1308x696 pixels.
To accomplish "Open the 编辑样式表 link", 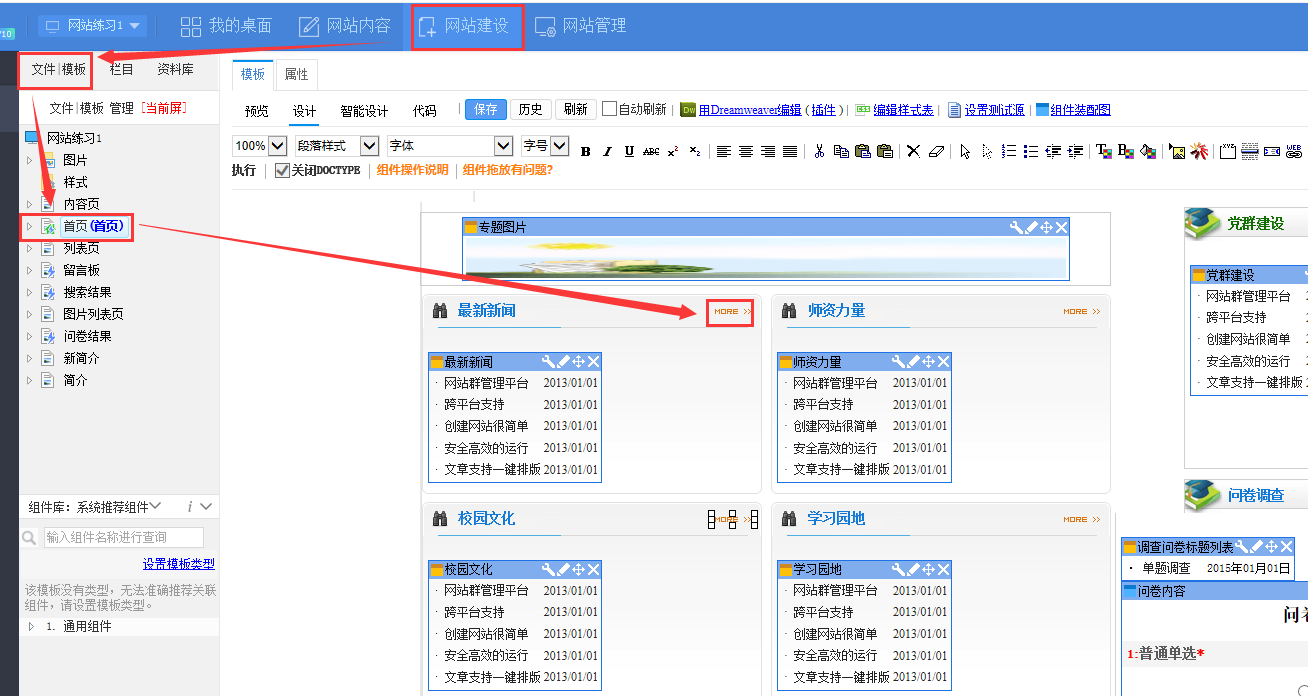I will coord(903,110).
